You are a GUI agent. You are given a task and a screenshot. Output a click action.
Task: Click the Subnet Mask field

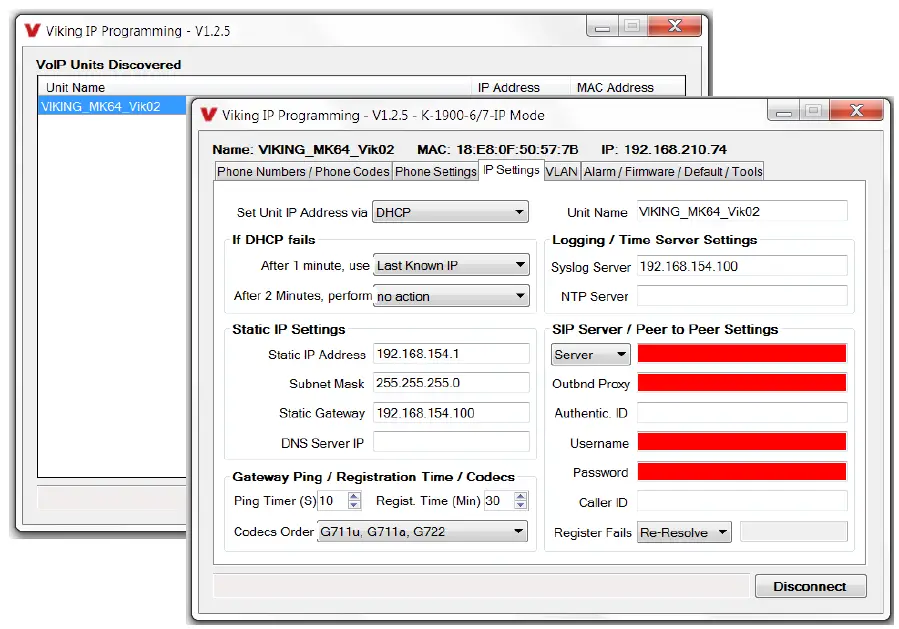click(451, 383)
